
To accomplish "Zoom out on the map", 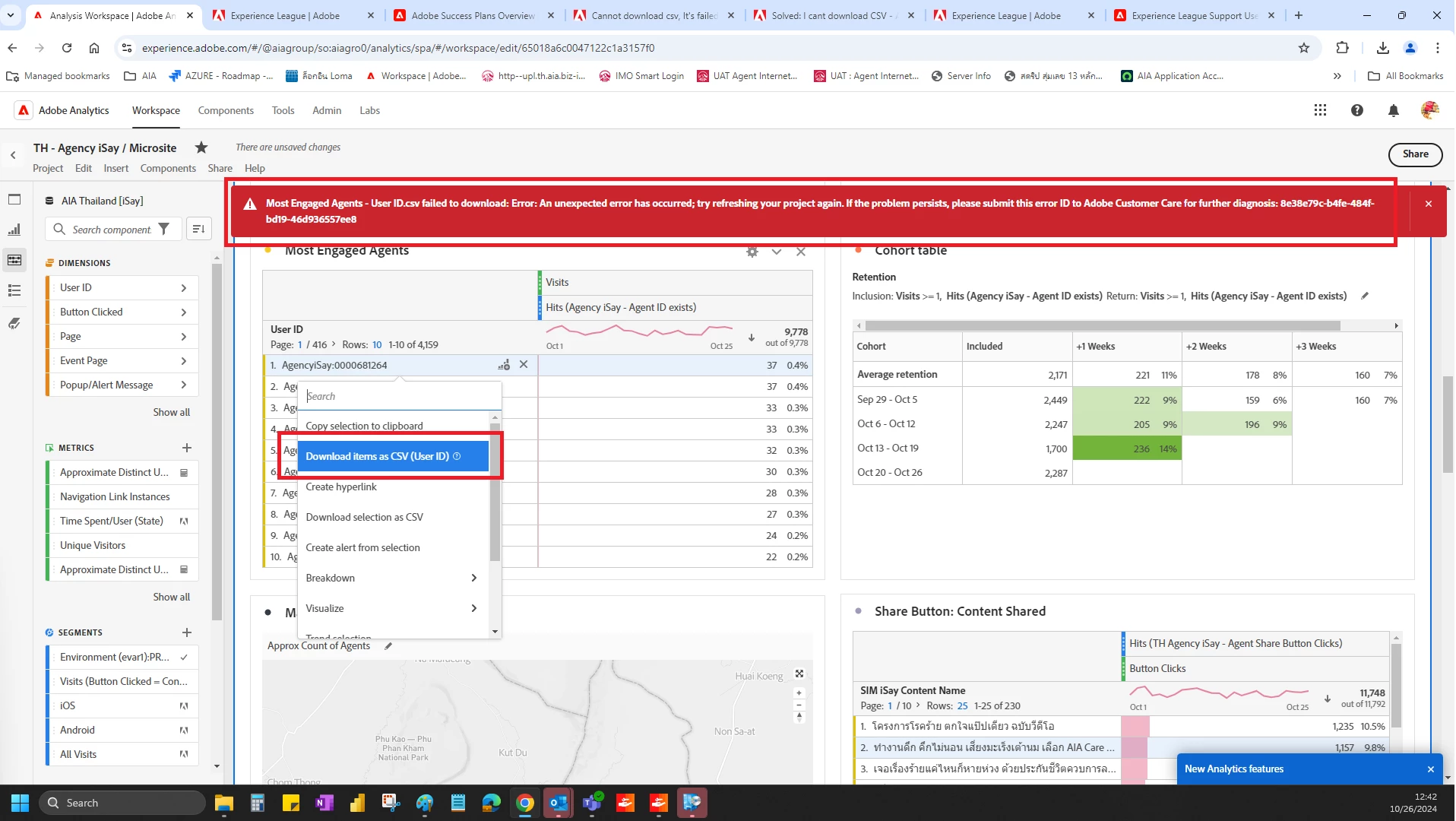I will (799, 705).
